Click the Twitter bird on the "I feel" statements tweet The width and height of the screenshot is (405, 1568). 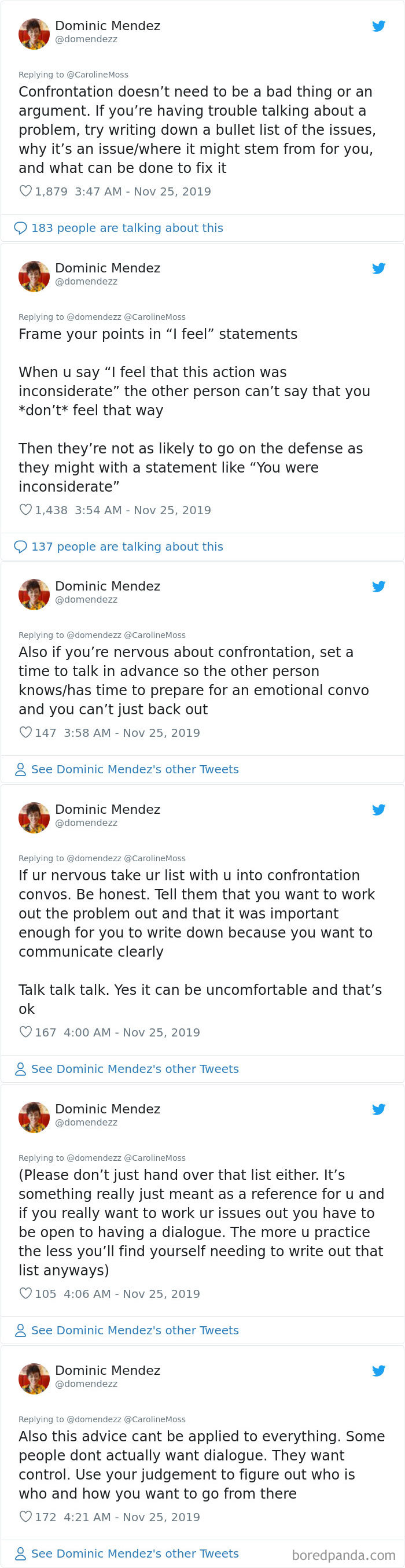click(379, 268)
